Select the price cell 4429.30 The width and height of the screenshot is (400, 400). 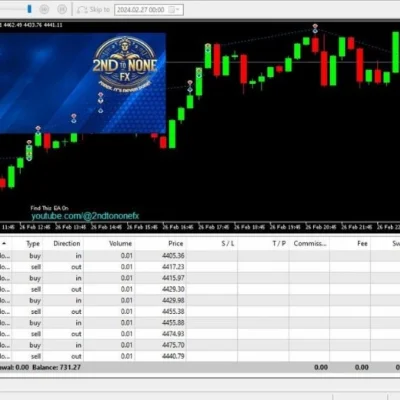pyautogui.click(x=173, y=289)
